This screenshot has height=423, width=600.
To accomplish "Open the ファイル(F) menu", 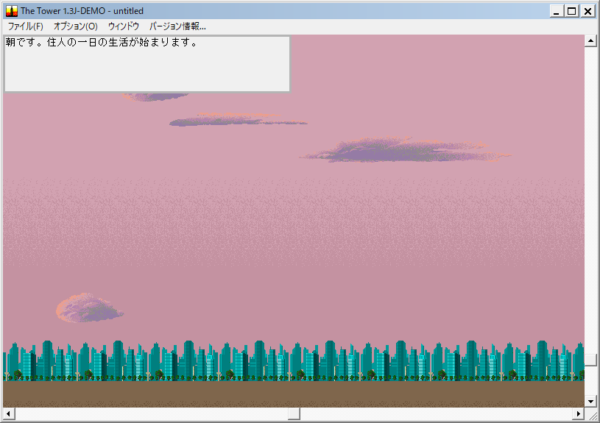I will [x=25, y=26].
